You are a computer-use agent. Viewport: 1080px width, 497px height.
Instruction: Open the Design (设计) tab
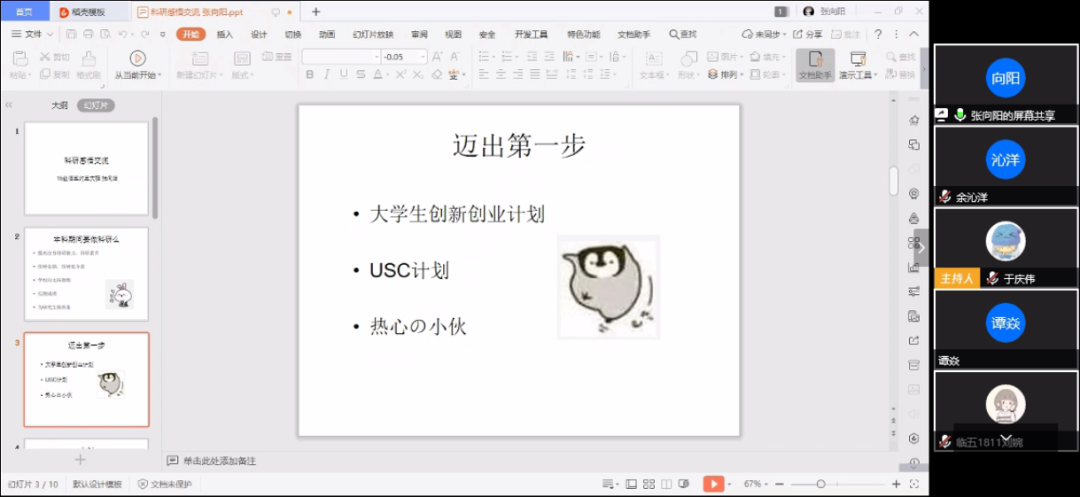click(x=259, y=34)
